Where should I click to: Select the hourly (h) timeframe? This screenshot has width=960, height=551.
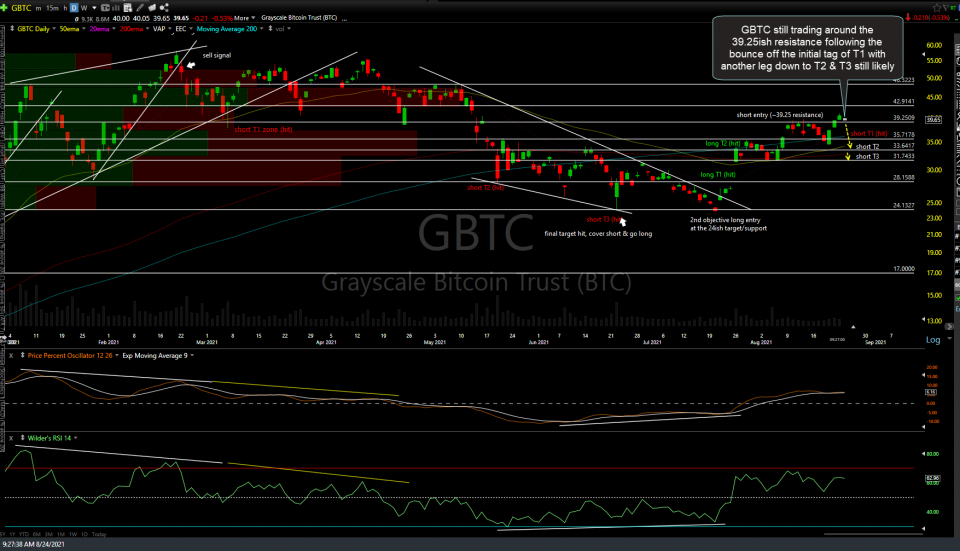click(66, 8)
